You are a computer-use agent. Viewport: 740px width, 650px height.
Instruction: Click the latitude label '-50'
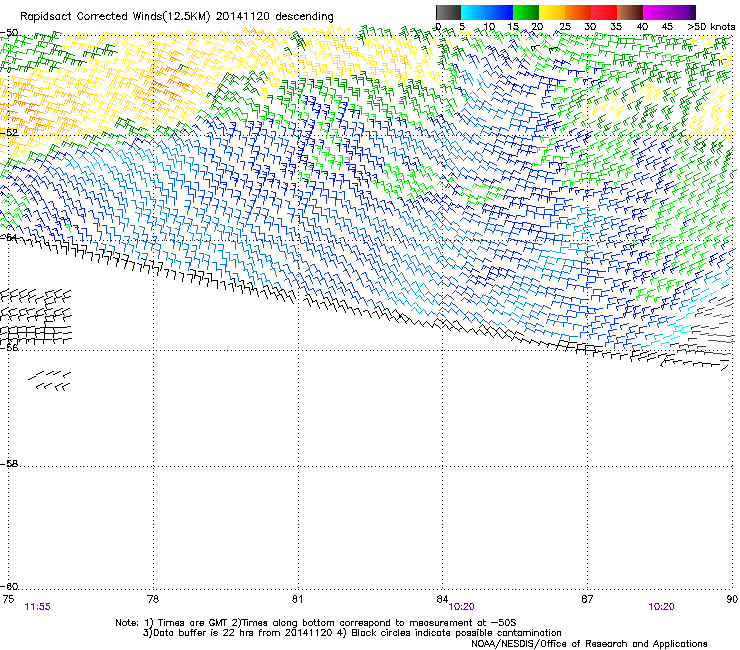9,33
